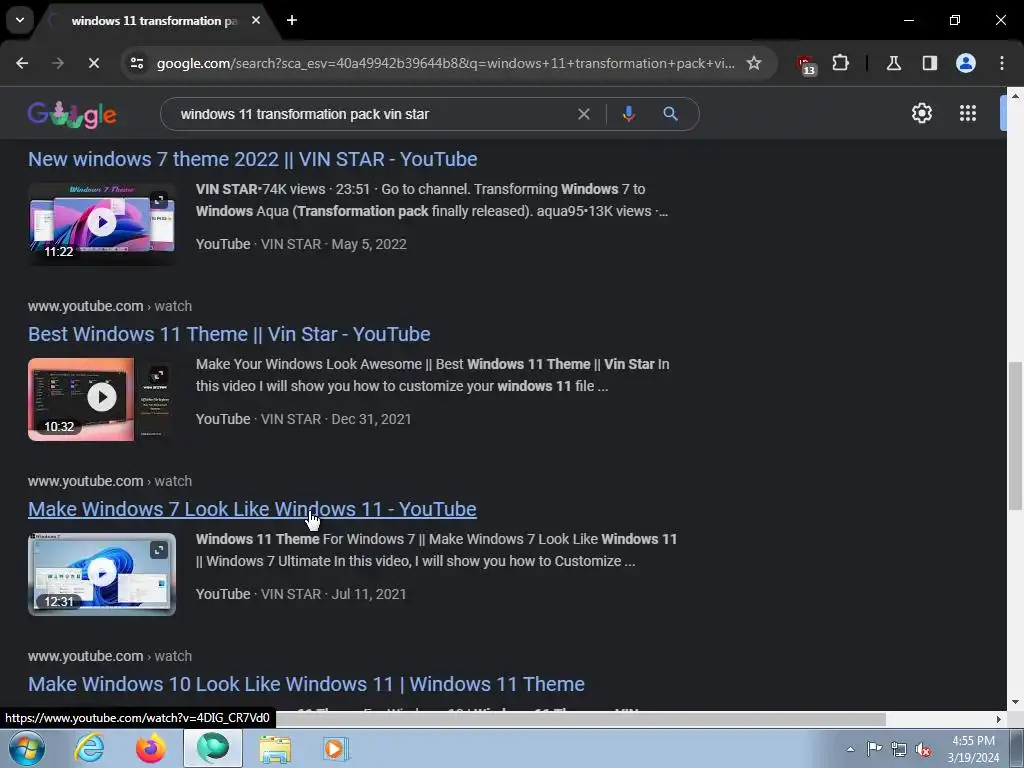1024x768 pixels.
Task: Click the vertical page scrollbar thumb
Action: [x=1015, y=436]
